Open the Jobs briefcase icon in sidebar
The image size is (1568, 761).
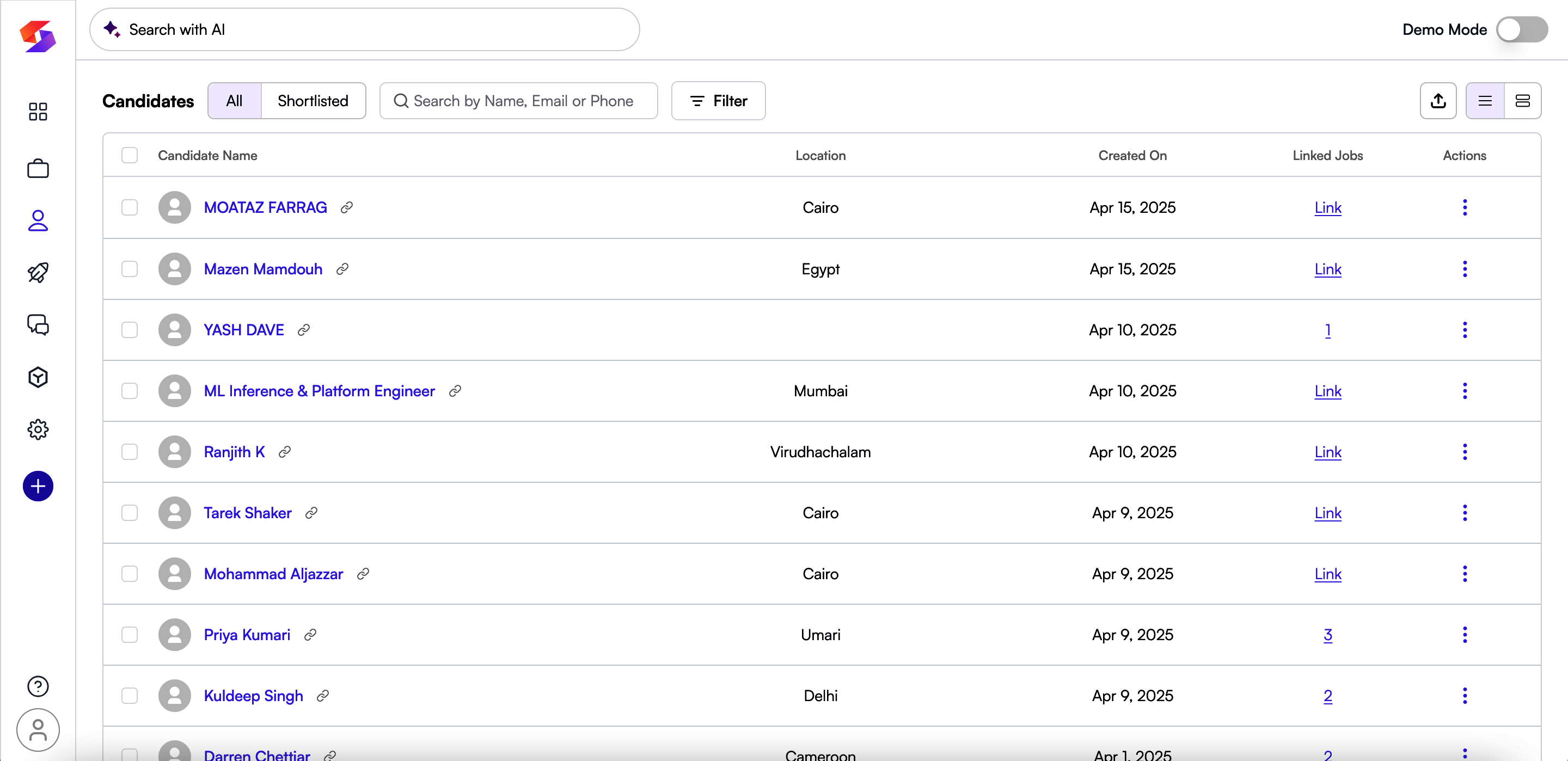[38, 168]
